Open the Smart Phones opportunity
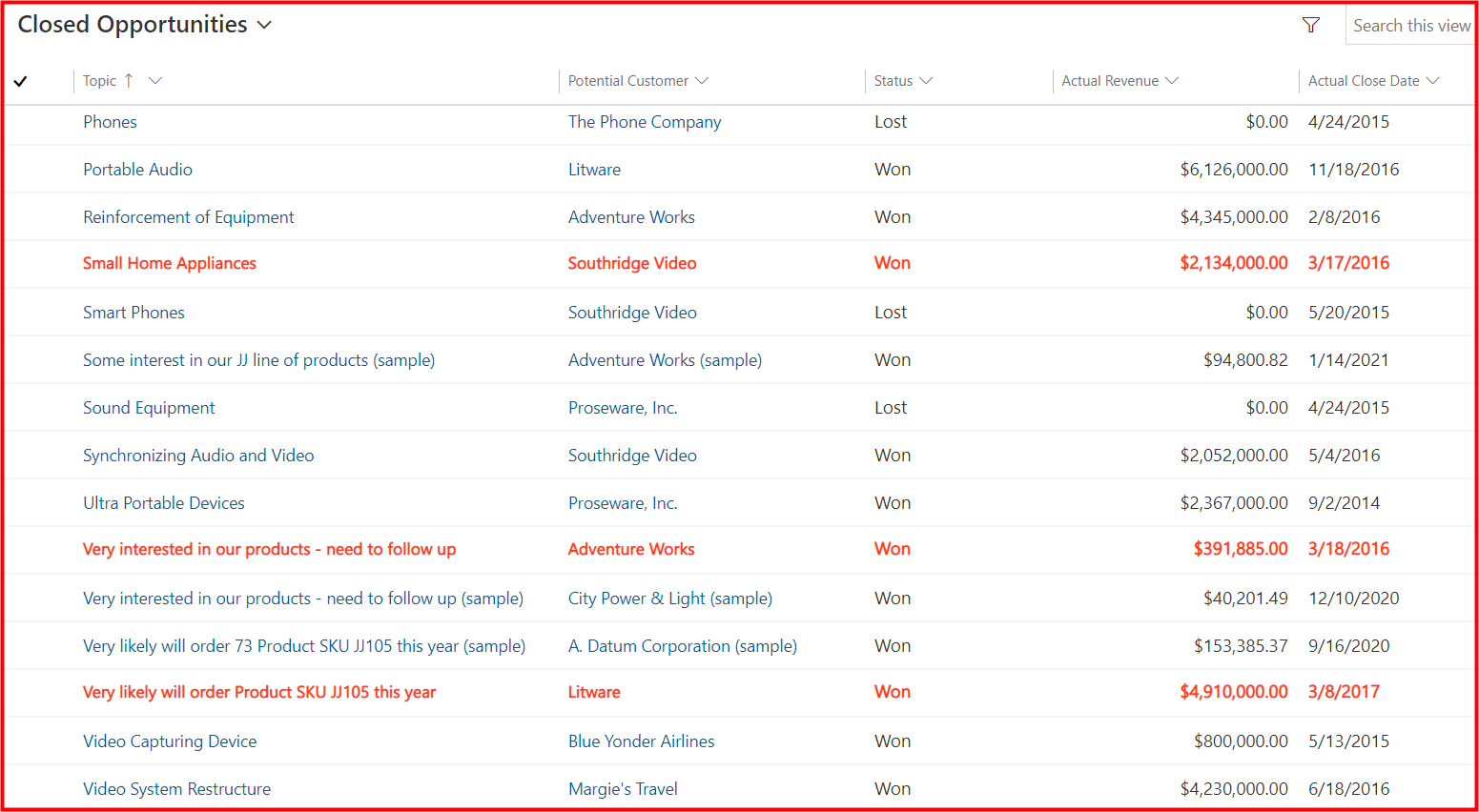Viewport: 1479px width, 812px height. pos(134,313)
